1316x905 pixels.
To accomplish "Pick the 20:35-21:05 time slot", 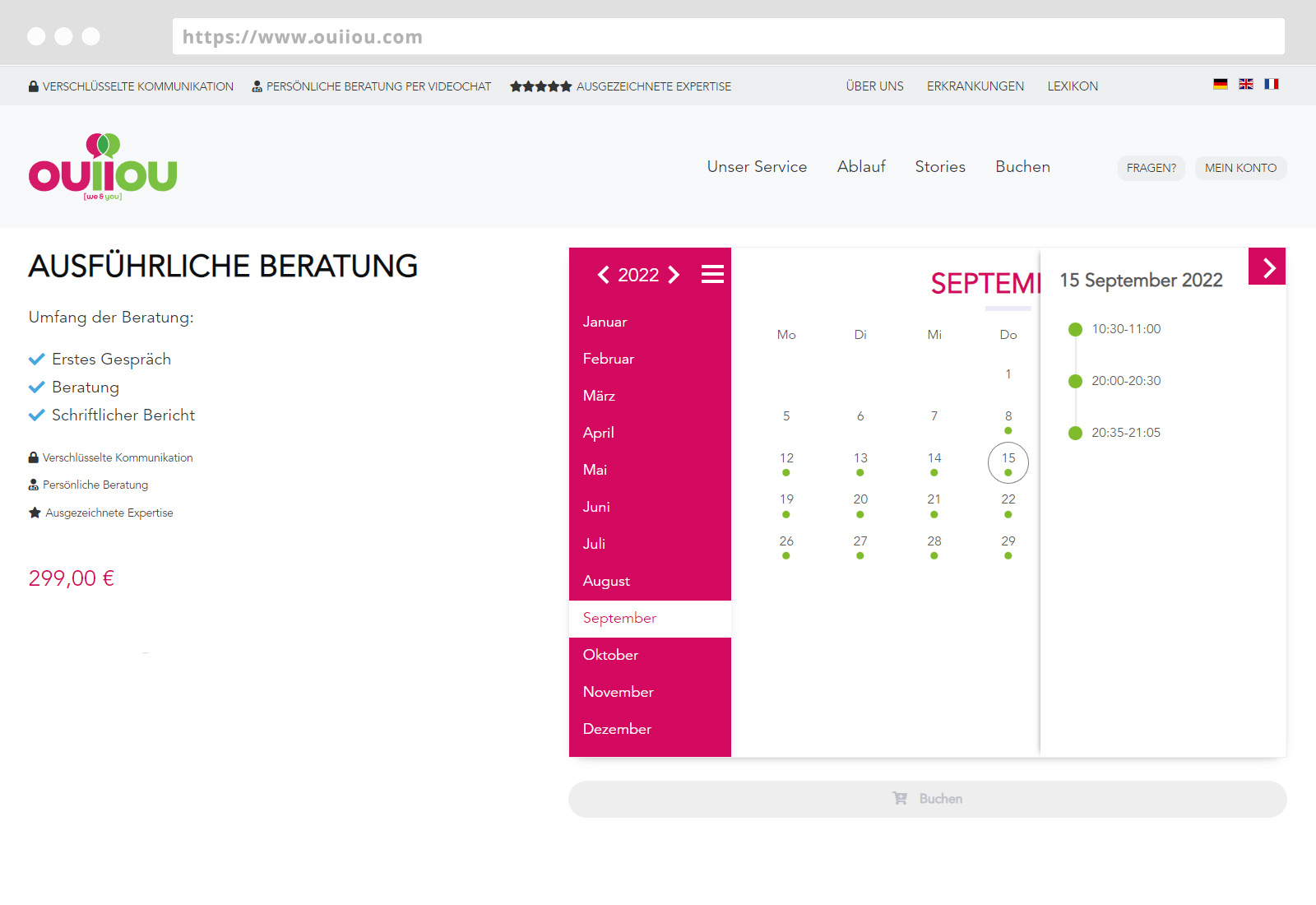I will [1125, 433].
